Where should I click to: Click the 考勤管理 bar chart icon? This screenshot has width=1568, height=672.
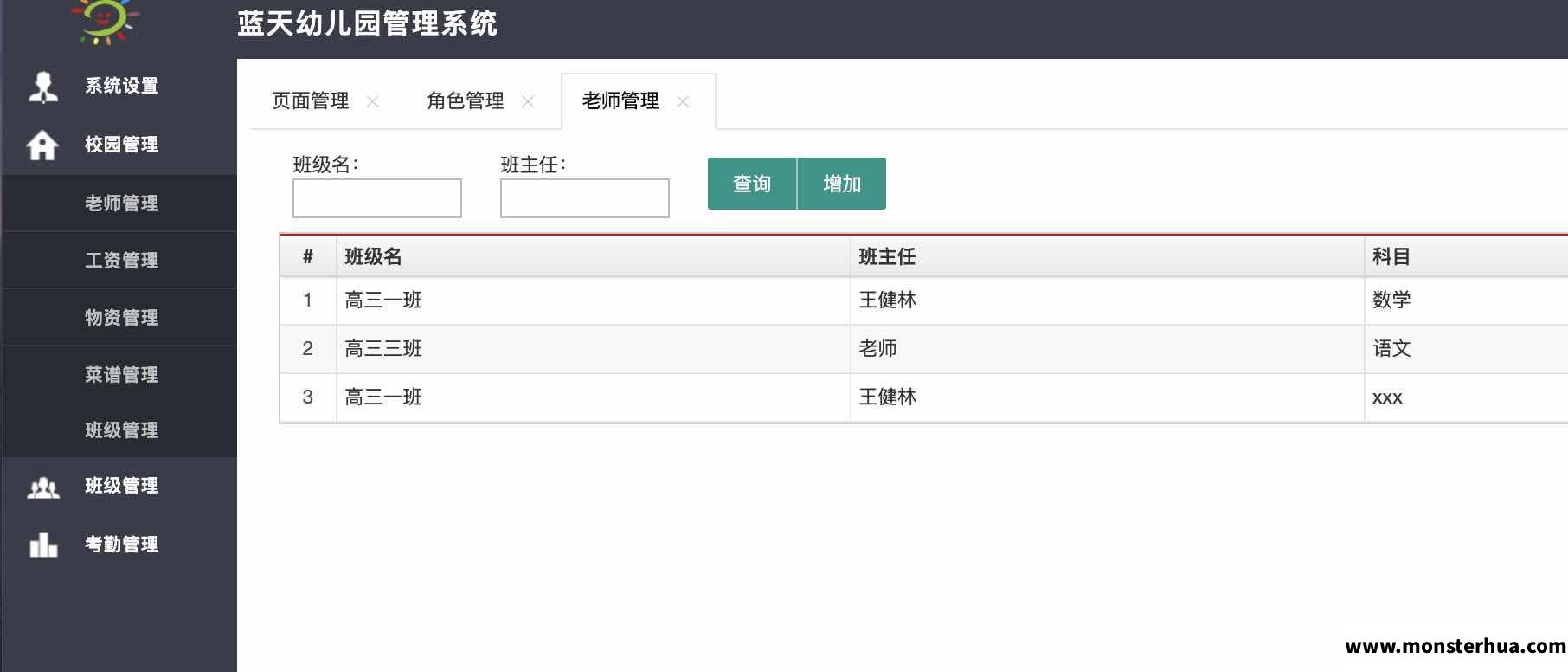coord(43,544)
